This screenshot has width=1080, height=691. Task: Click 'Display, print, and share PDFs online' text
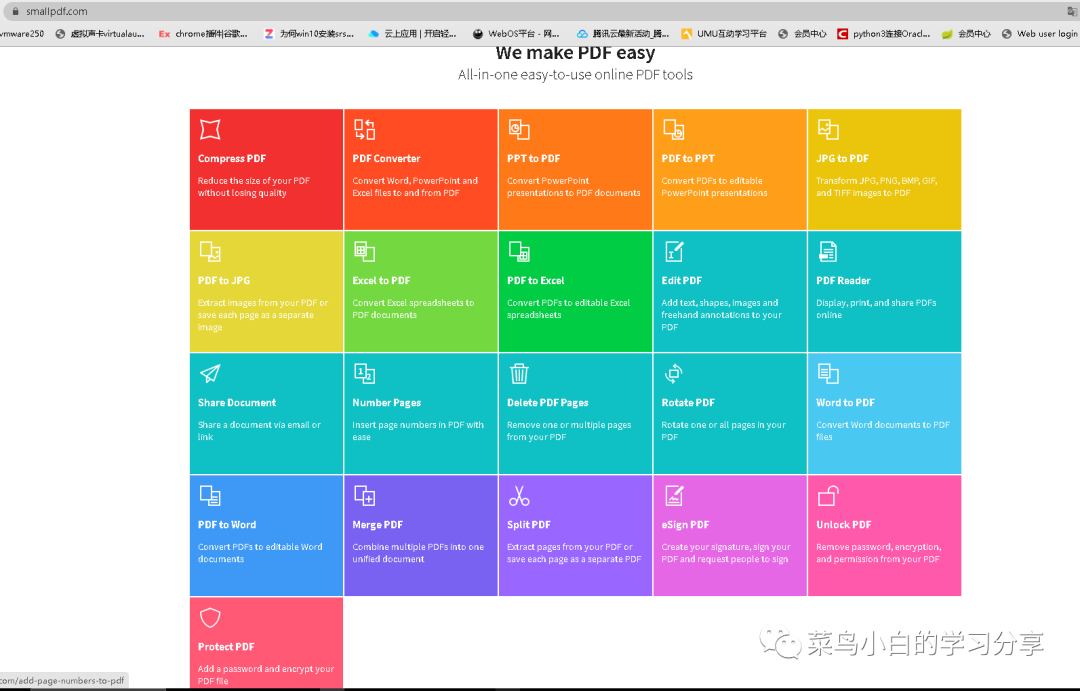[876, 309]
